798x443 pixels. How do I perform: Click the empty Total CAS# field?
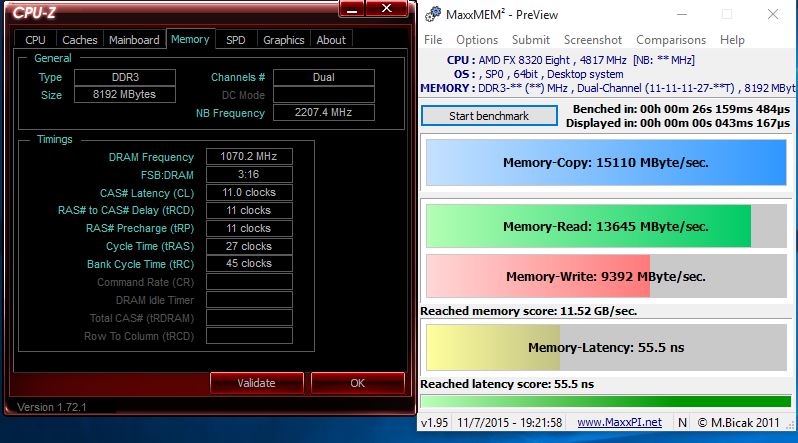coord(249,318)
